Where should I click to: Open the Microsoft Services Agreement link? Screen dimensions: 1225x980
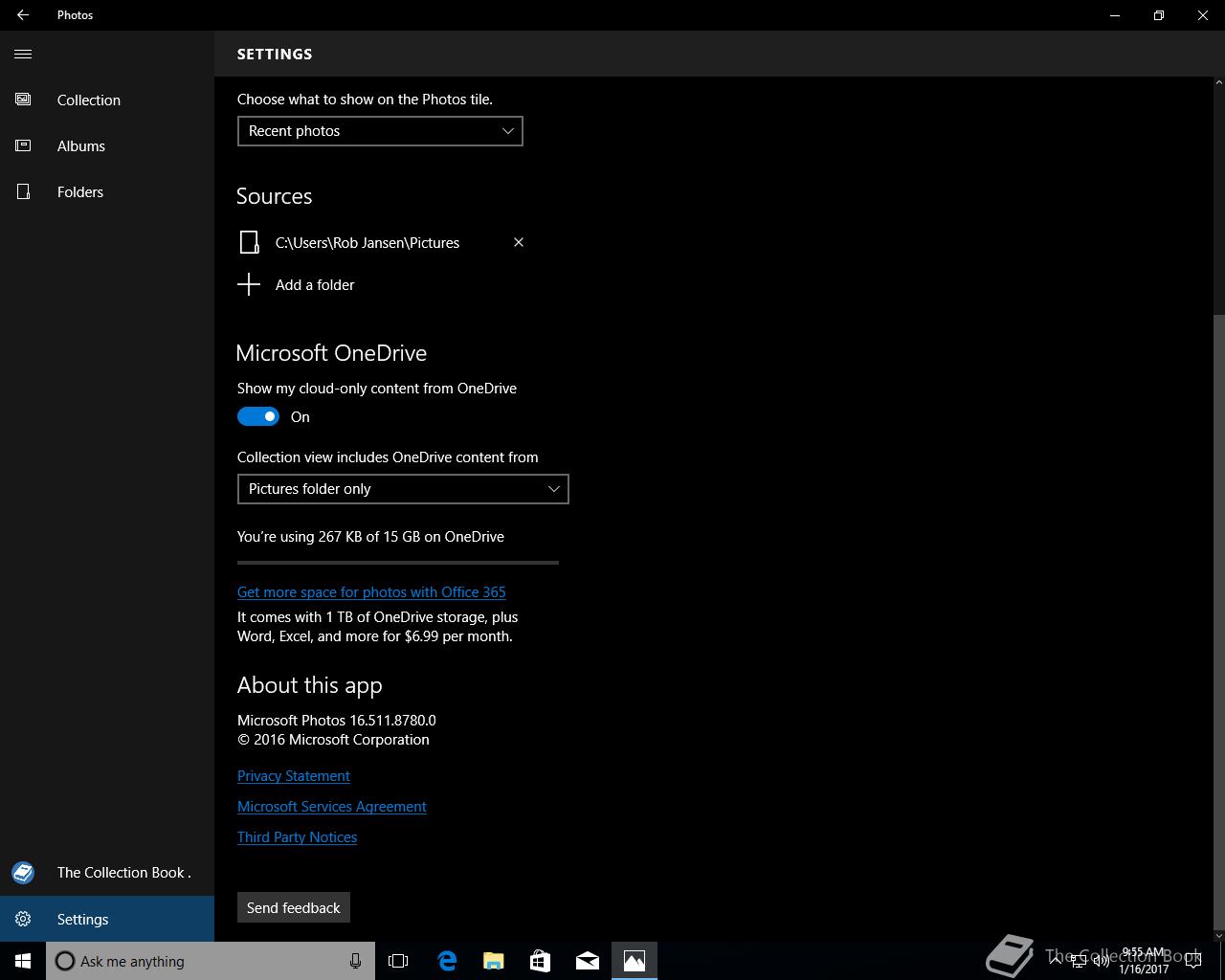pyautogui.click(x=332, y=807)
